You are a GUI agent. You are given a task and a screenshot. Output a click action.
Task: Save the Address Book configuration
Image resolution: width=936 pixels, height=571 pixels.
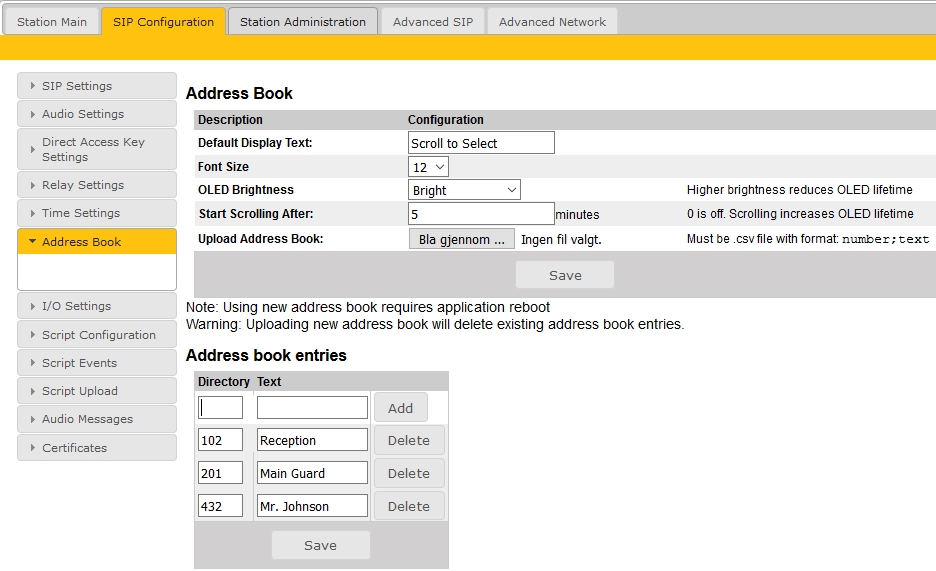tap(565, 275)
